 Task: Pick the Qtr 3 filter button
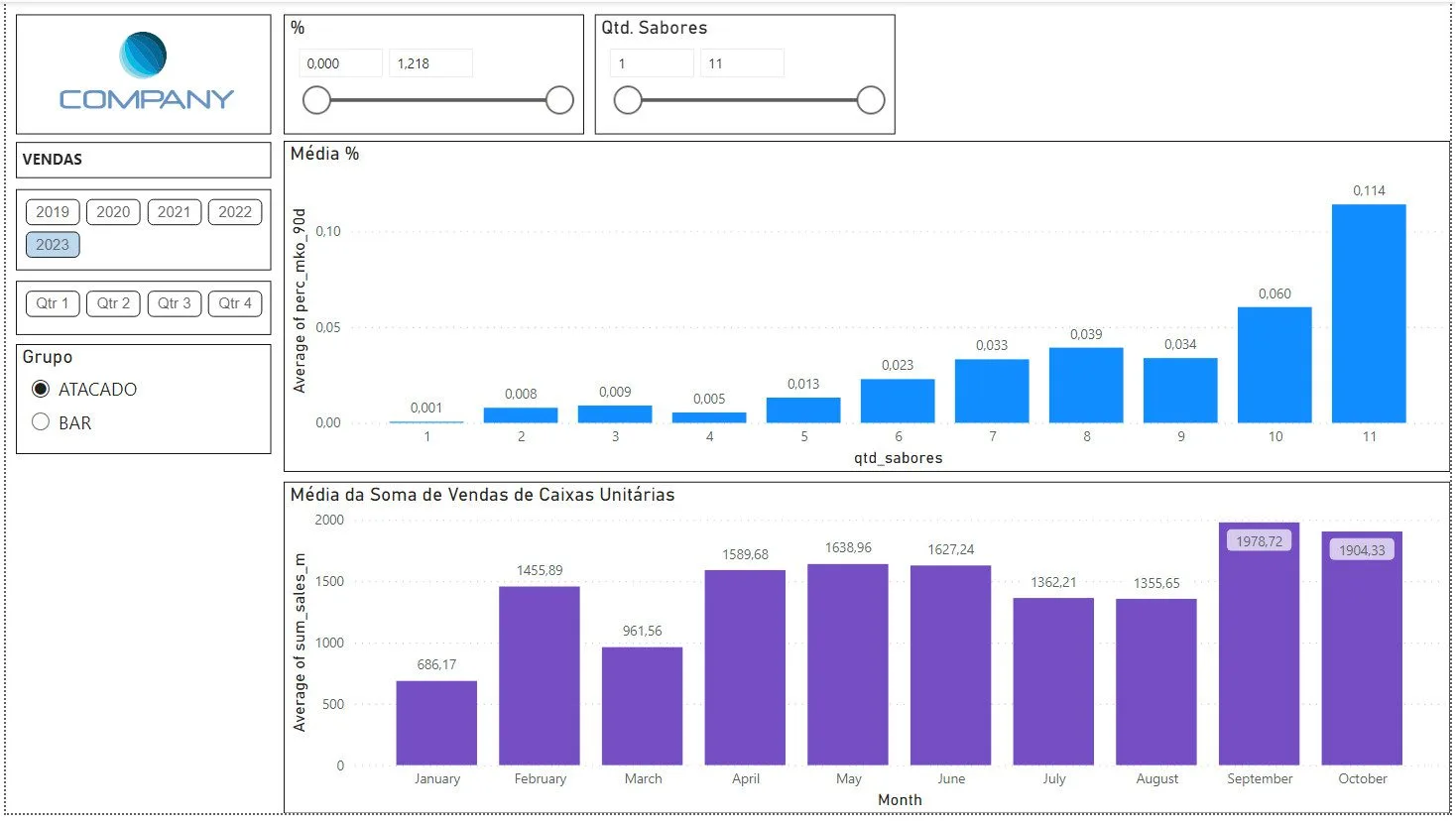(x=174, y=303)
